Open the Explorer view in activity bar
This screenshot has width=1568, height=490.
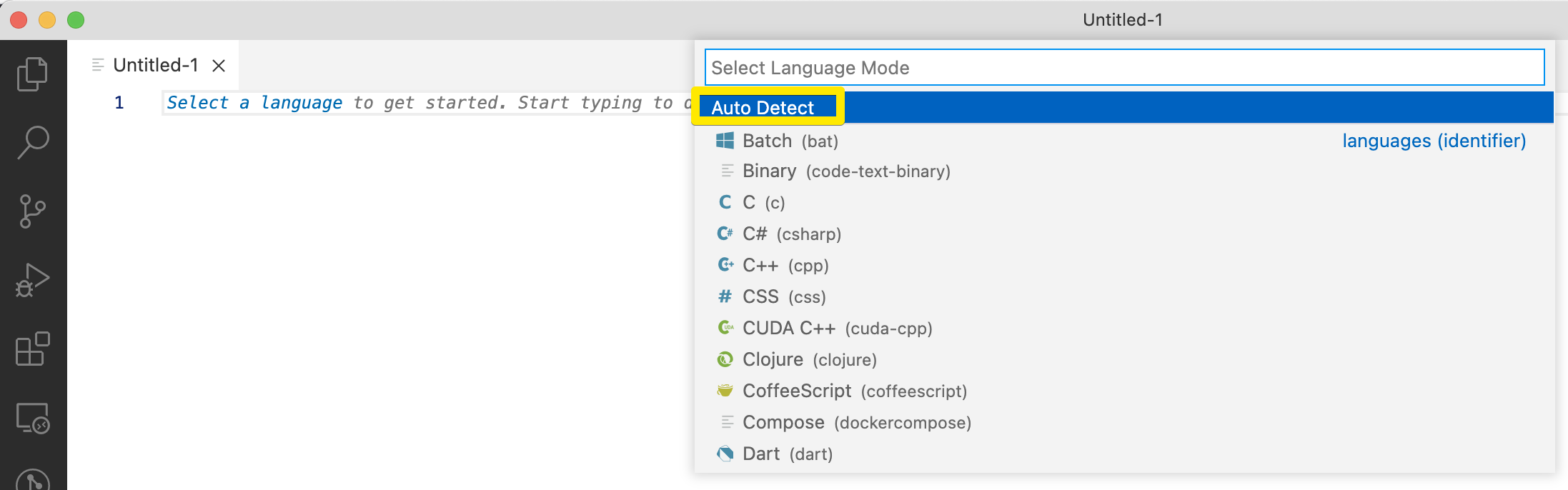(x=32, y=74)
